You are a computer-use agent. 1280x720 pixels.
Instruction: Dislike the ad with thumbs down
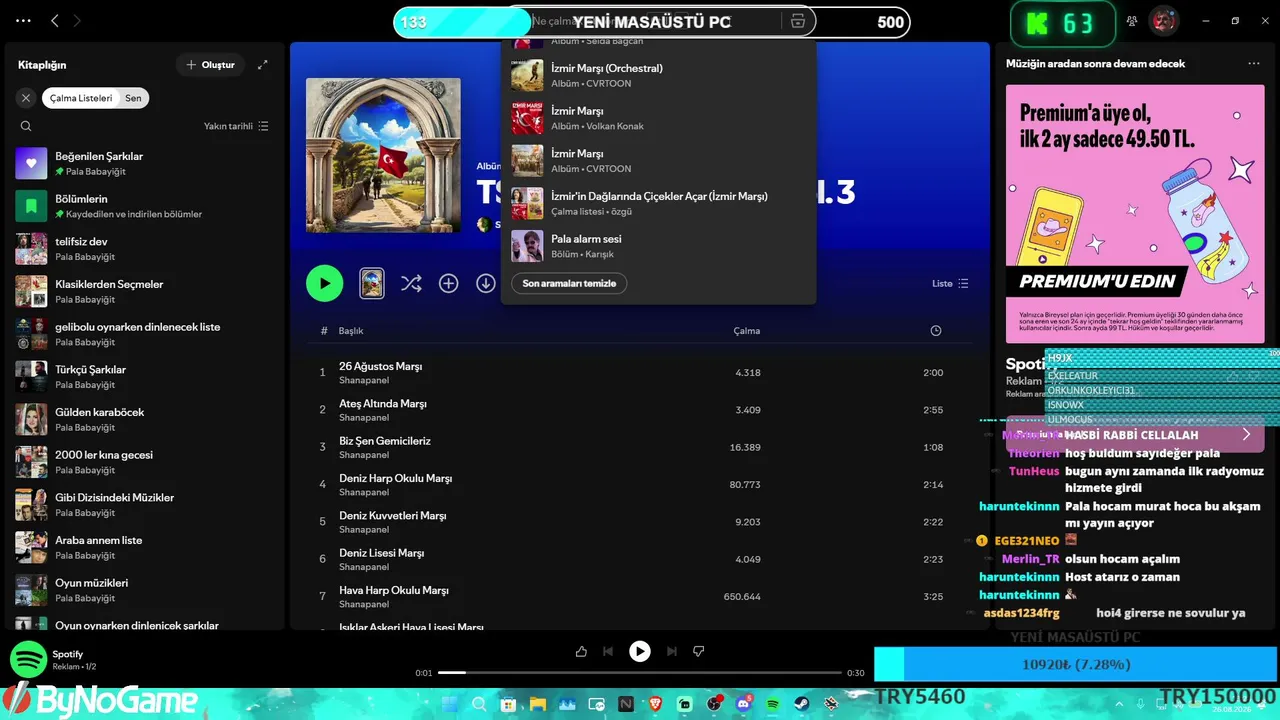(x=699, y=652)
